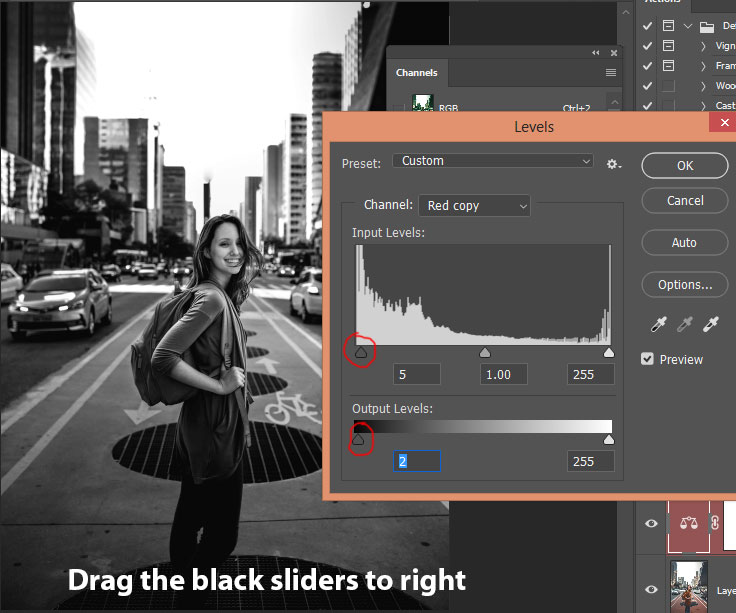Click the input levels midtone gray slider
Image resolution: width=736 pixels, height=613 pixels.
pos(485,352)
